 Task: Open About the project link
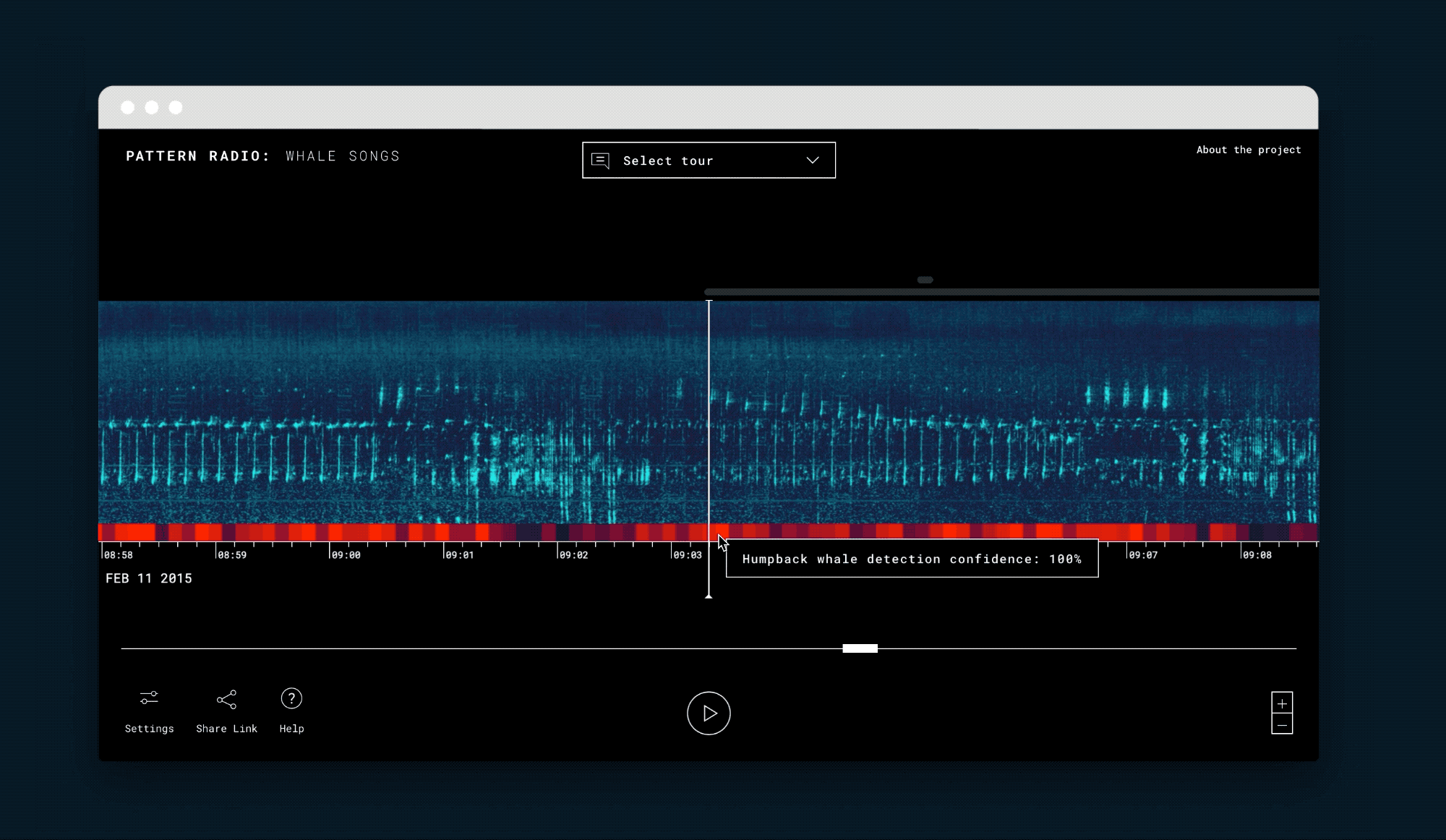(x=1248, y=150)
